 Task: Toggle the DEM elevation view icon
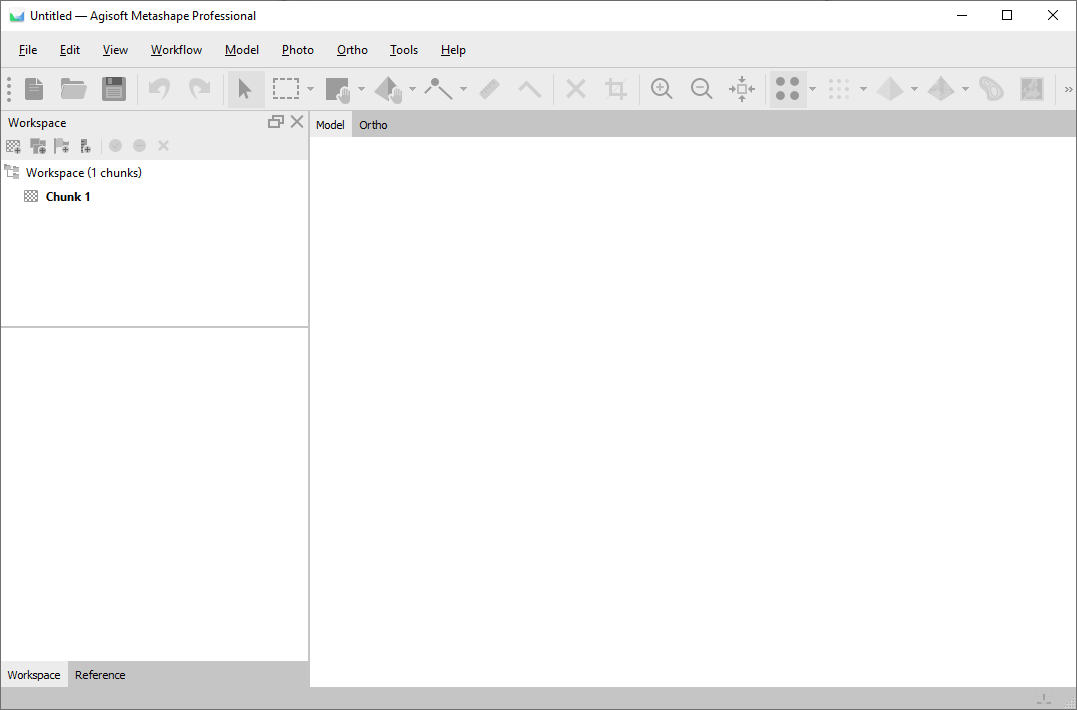click(991, 89)
